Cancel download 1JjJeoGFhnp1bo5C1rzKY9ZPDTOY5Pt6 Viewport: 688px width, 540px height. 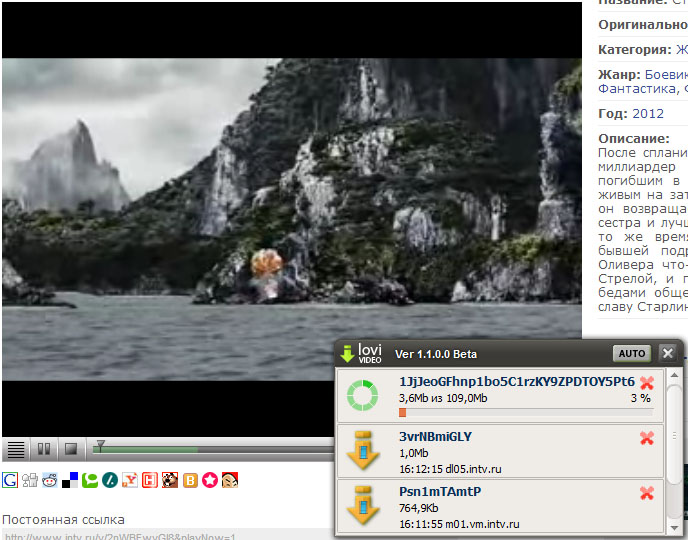[x=647, y=383]
